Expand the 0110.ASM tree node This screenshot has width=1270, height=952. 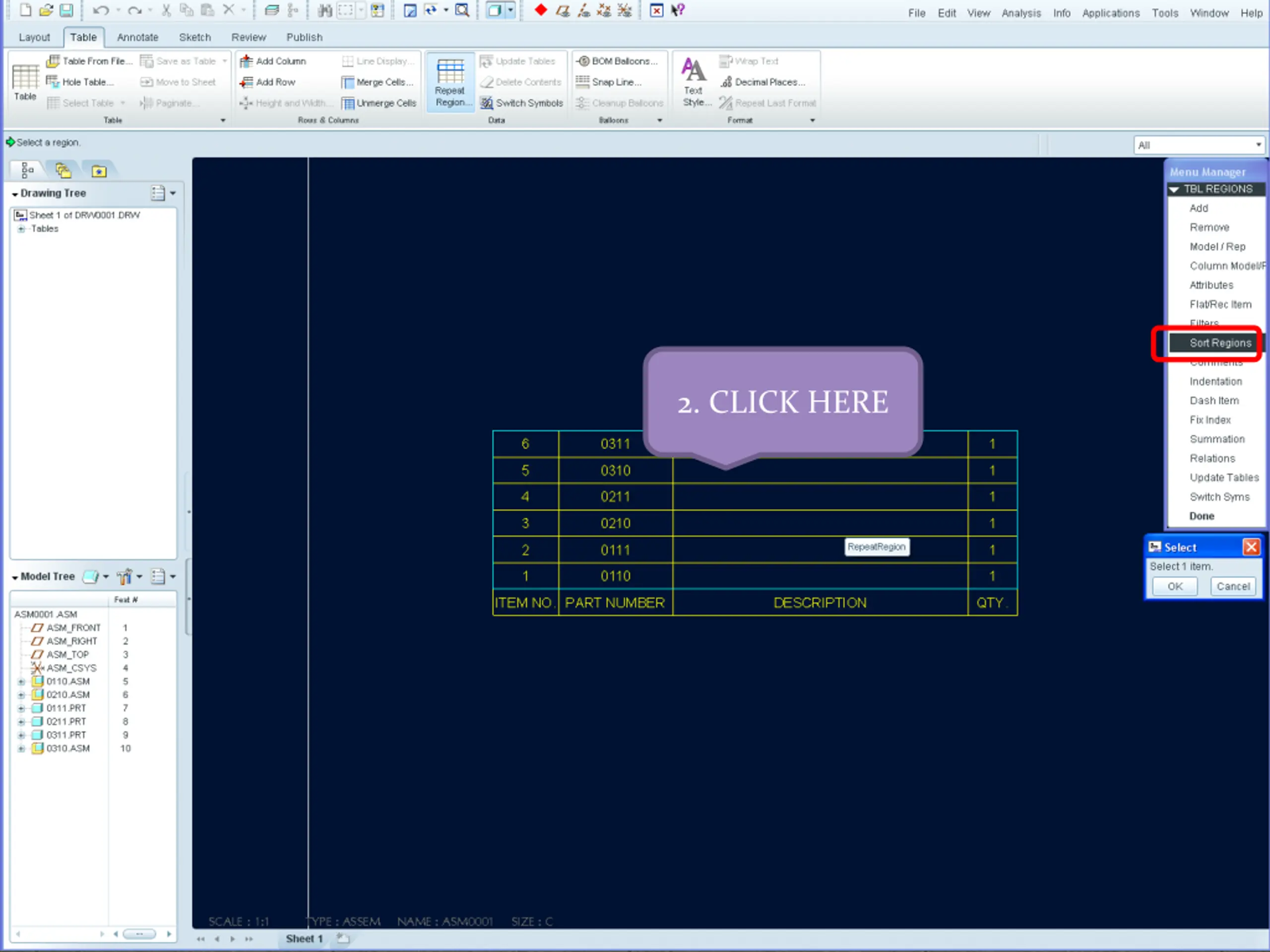[21, 682]
